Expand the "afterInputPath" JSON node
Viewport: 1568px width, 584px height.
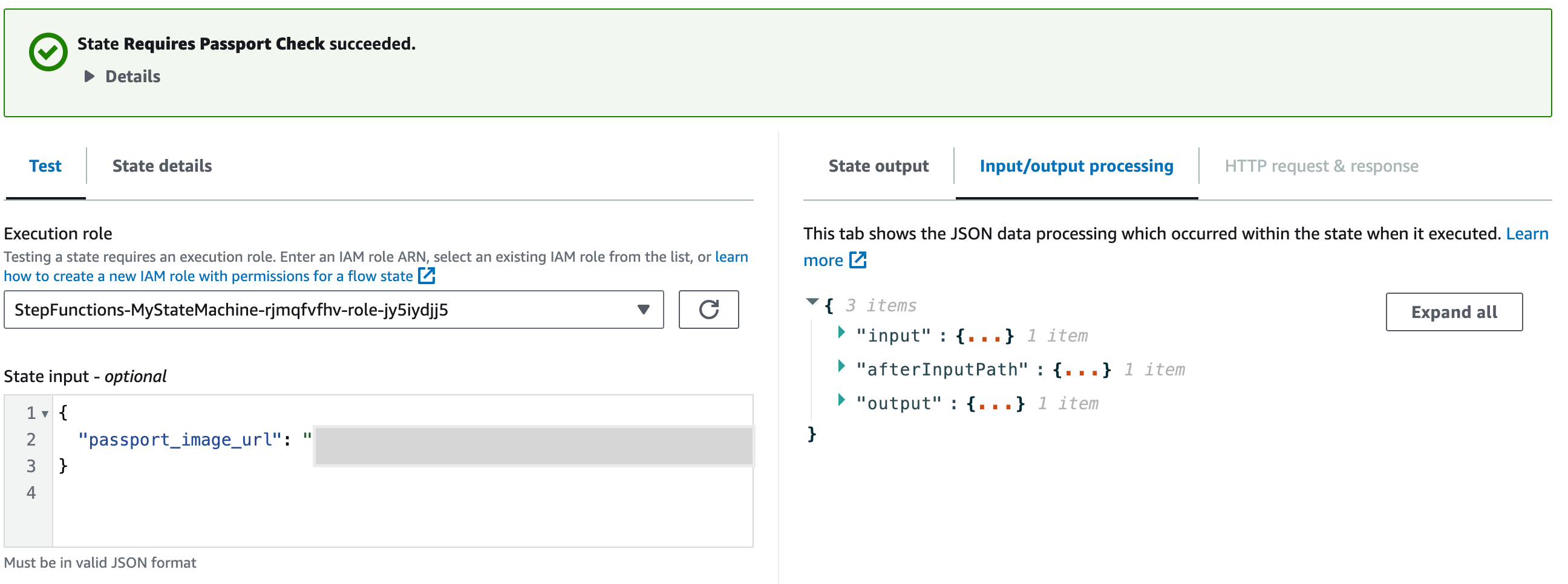841,366
